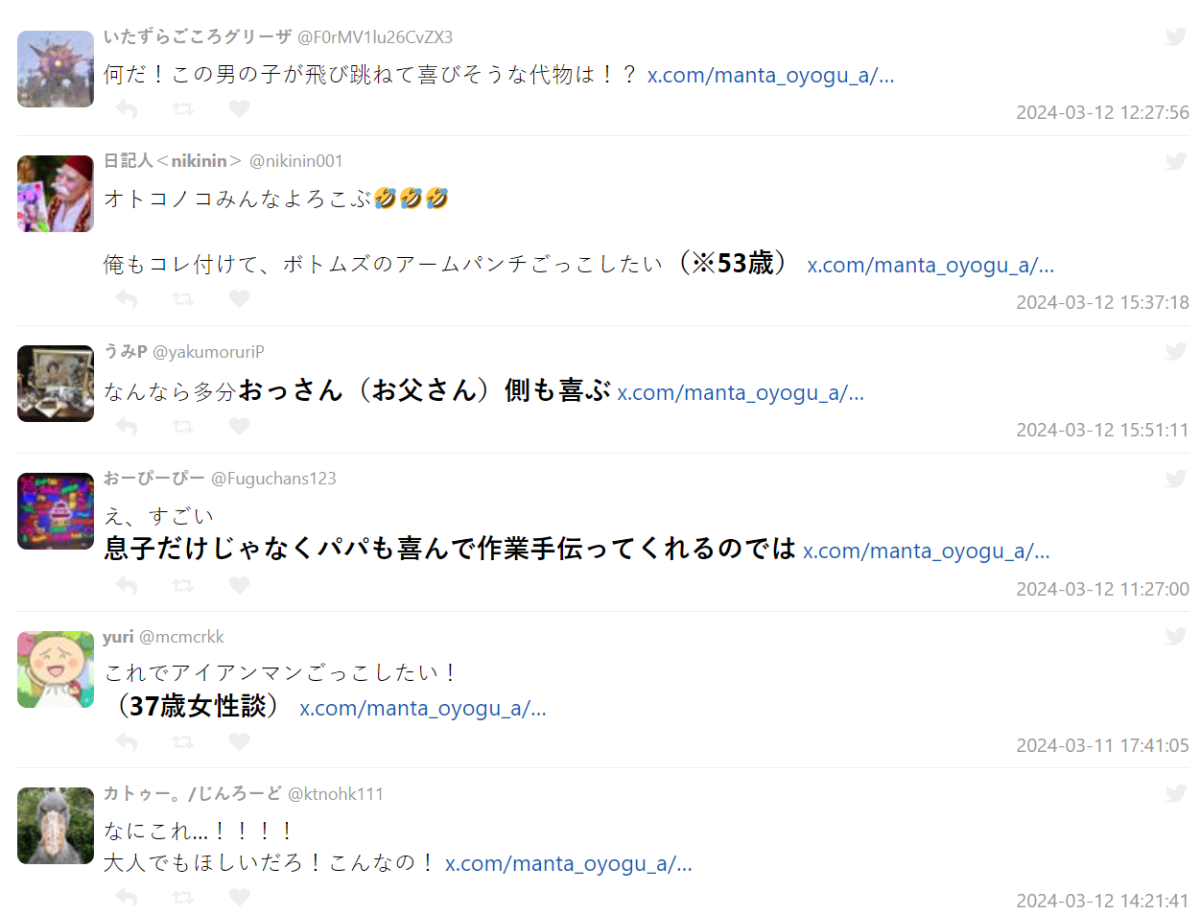Open @Fuguchans123 handle link
Image resolution: width=1200 pixels, height=915 pixels.
(x=273, y=478)
